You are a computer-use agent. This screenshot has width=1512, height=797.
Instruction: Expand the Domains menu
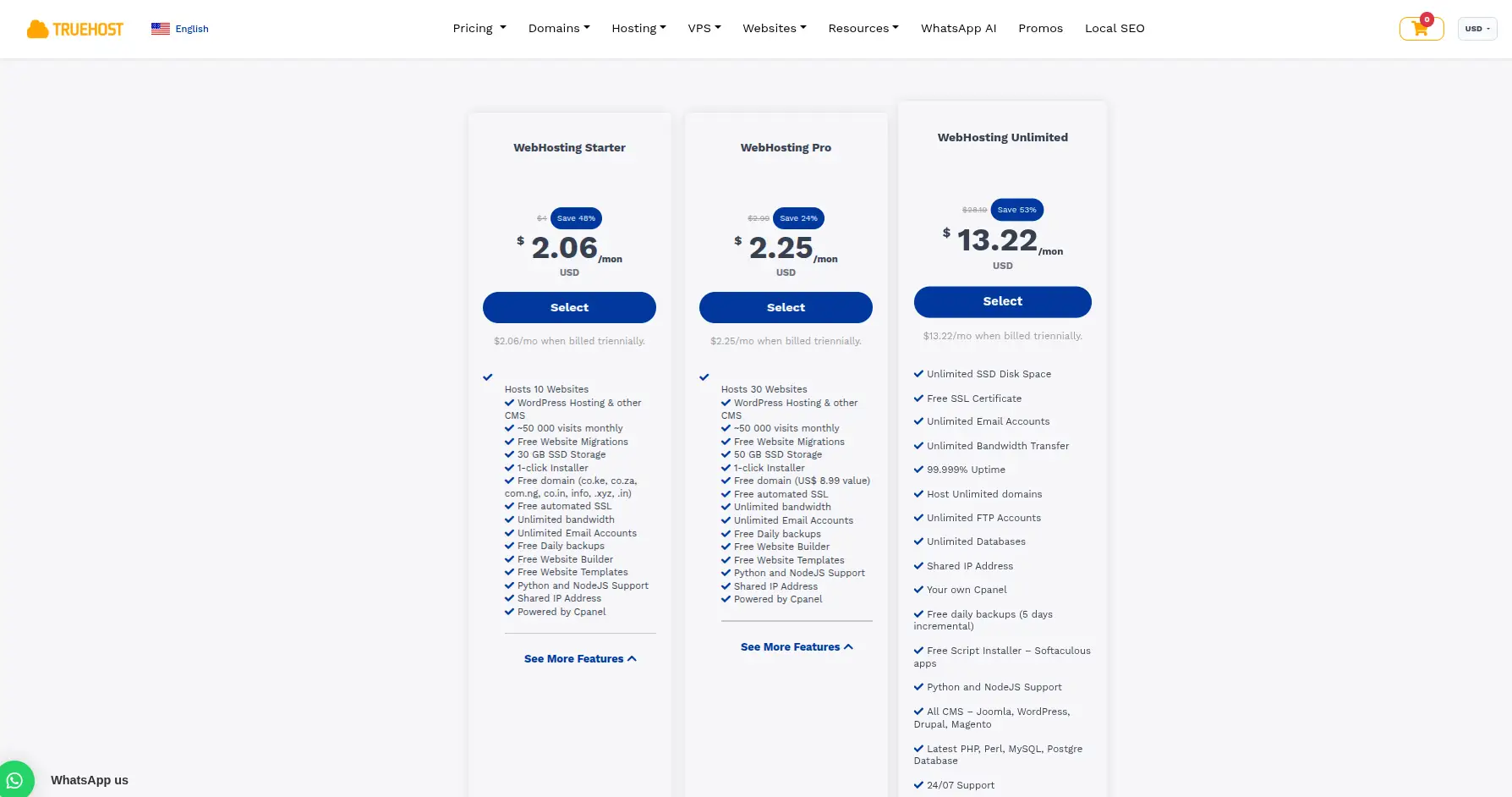tap(559, 28)
